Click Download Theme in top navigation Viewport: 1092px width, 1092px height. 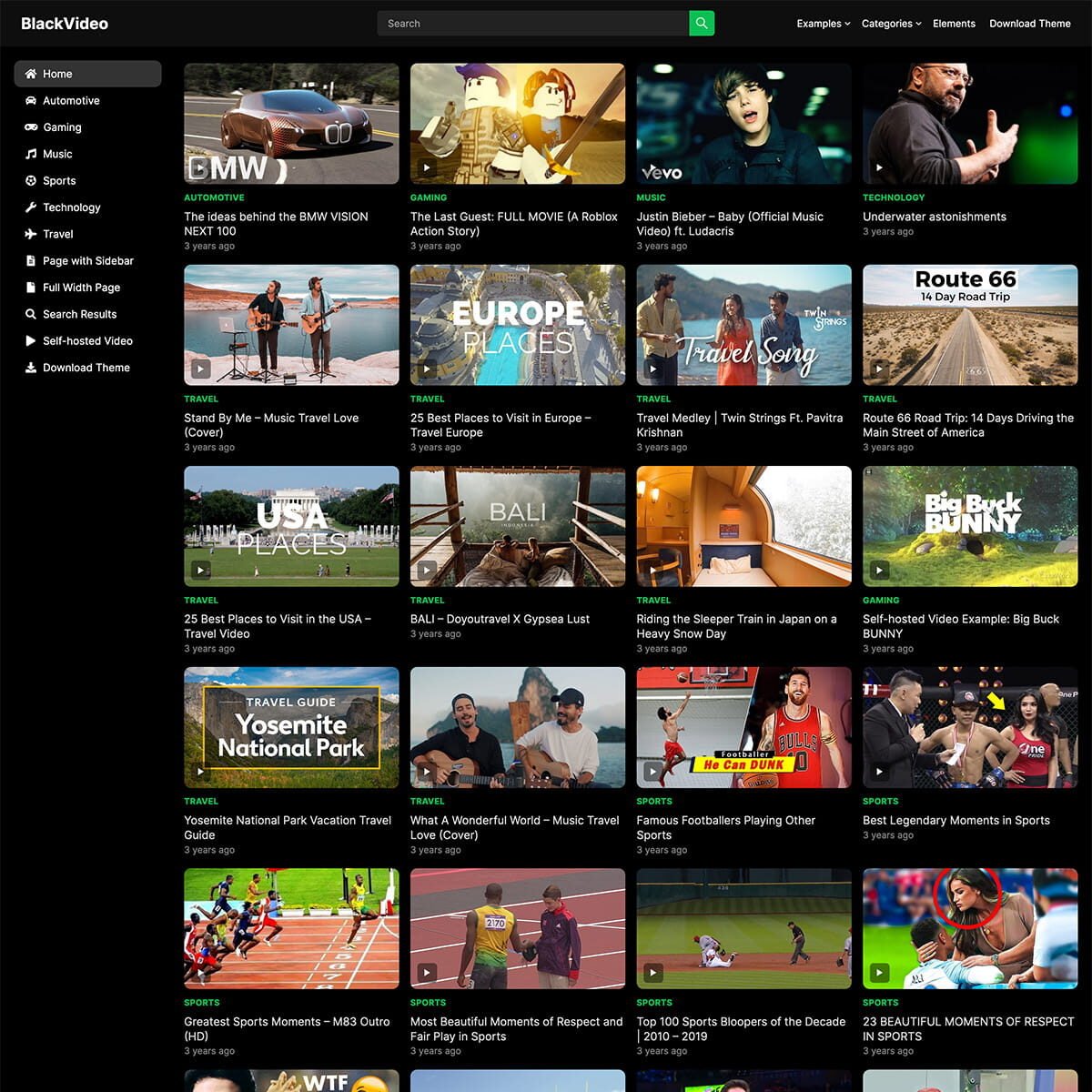click(x=1029, y=24)
